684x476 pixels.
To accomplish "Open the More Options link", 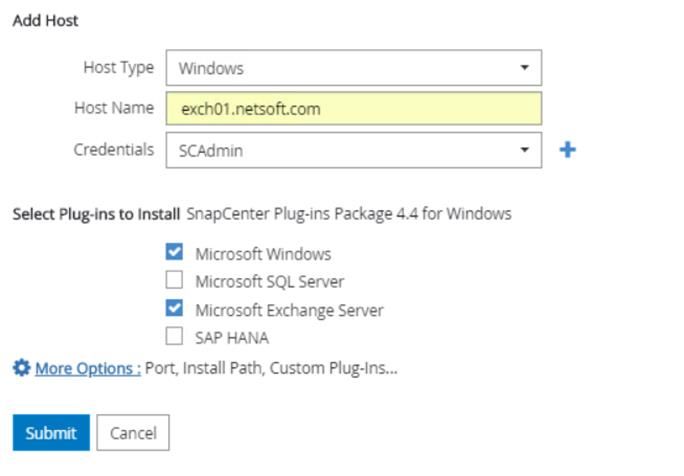I will coord(88,368).
